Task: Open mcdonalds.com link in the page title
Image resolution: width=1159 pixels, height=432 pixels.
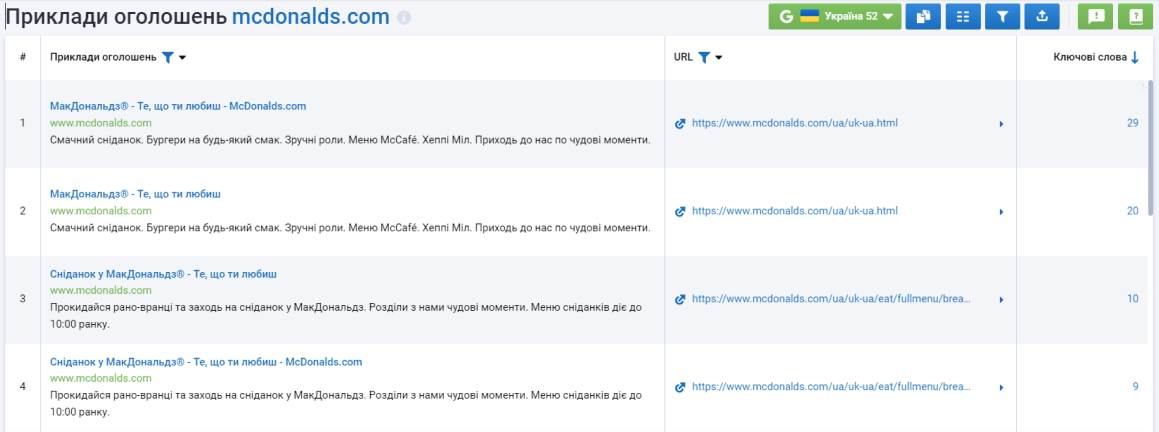Action: coord(310,17)
